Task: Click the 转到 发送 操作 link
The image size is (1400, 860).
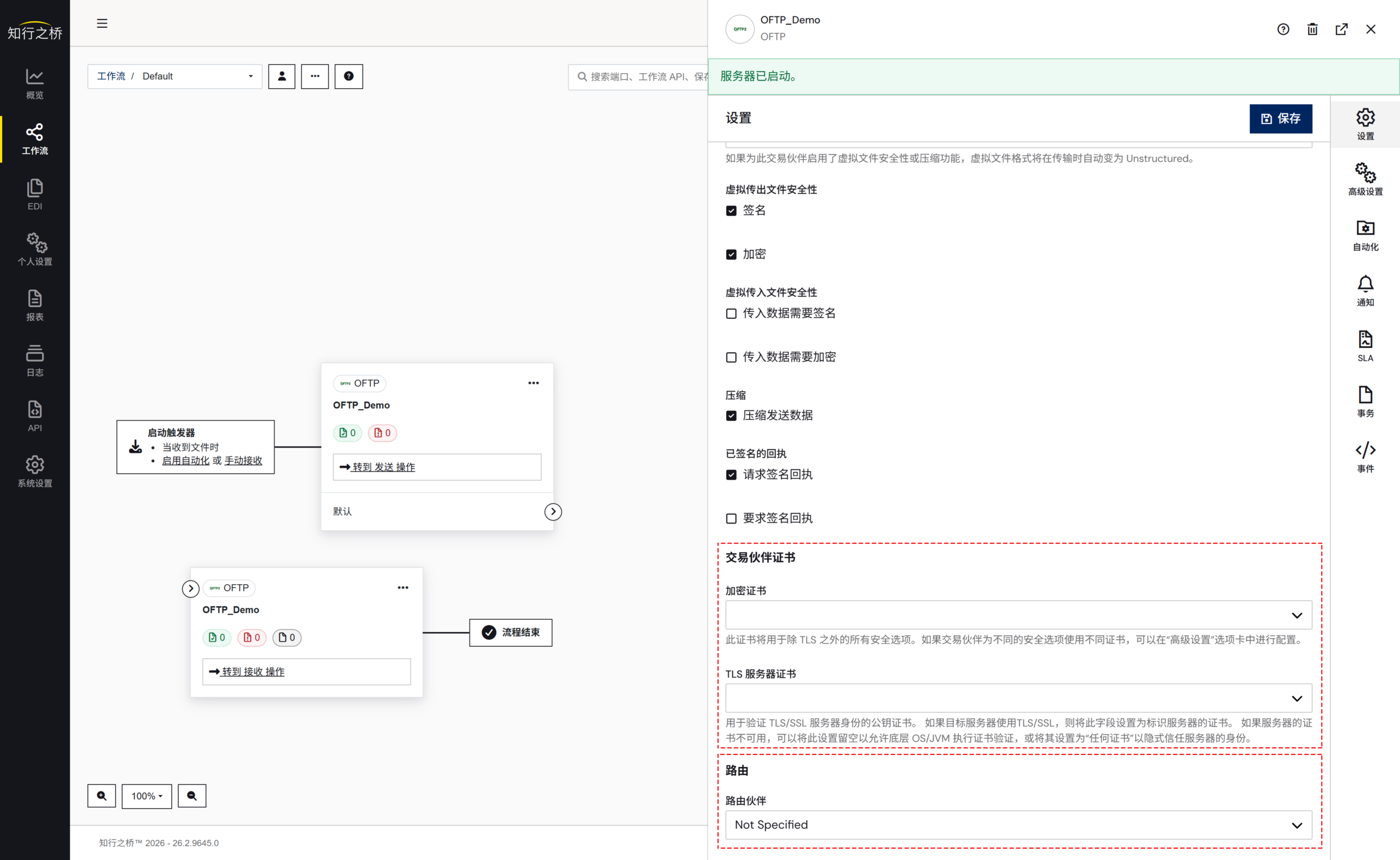Action: [384, 467]
